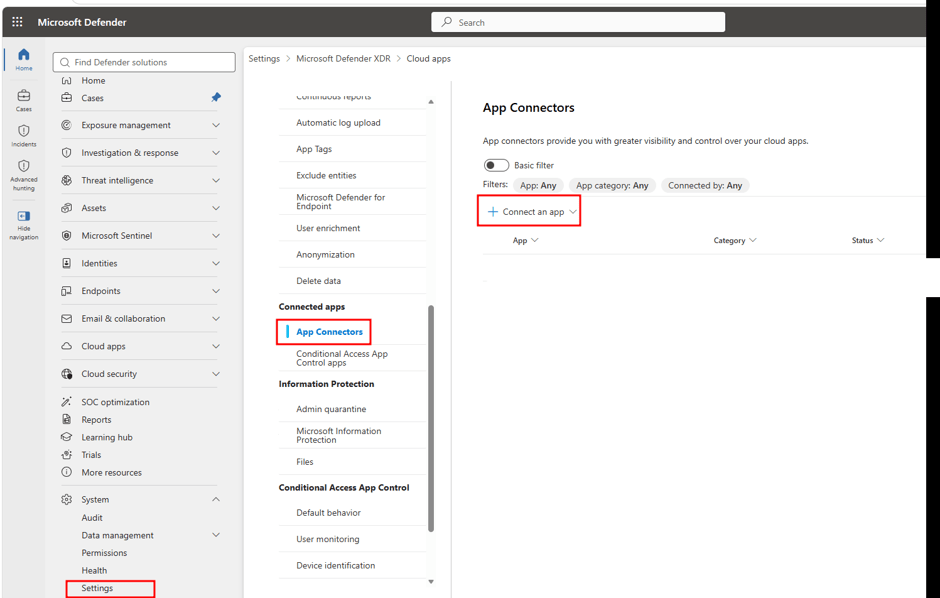The image size is (940, 598).
Task: Click the Assets icon
Action: click(x=67, y=208)
